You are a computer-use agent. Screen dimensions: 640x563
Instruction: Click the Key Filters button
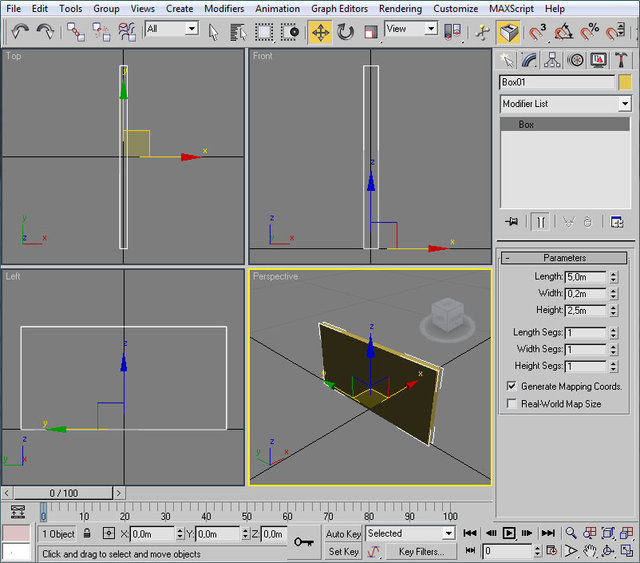point(421,551)
